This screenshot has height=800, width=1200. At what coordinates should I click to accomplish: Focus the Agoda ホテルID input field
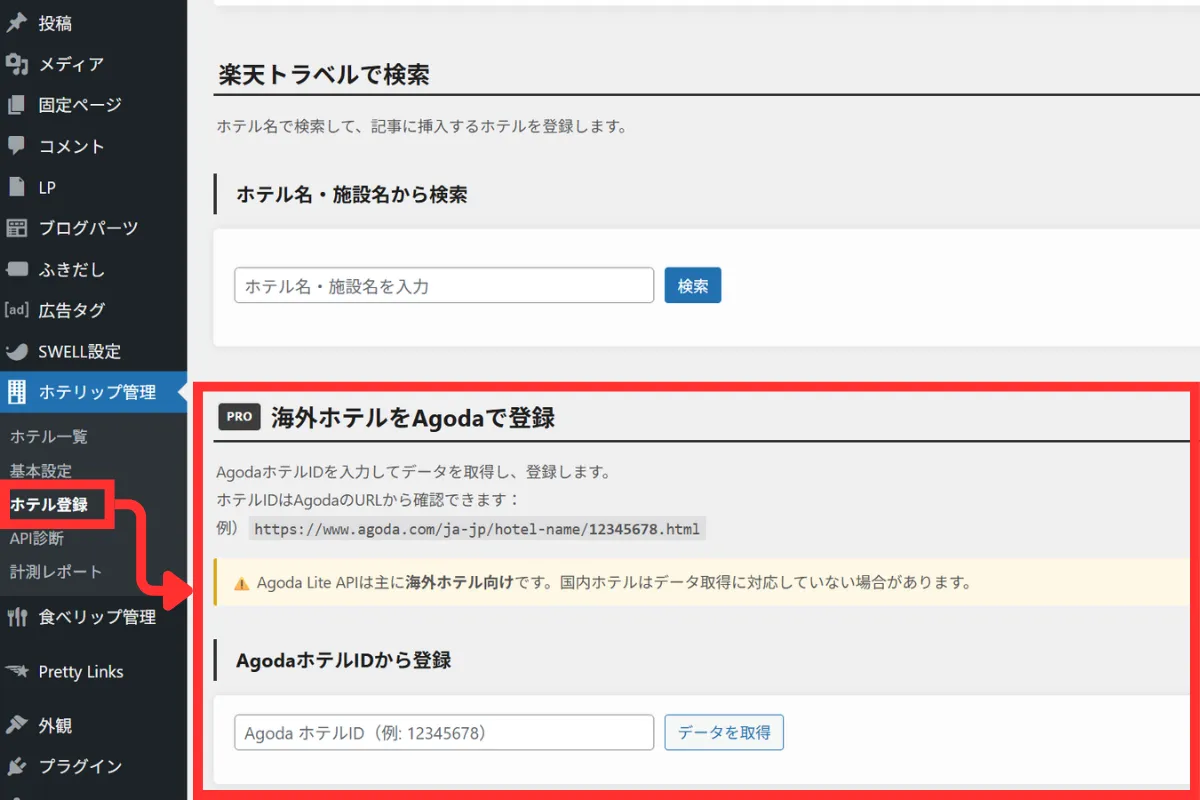[444, 733]
